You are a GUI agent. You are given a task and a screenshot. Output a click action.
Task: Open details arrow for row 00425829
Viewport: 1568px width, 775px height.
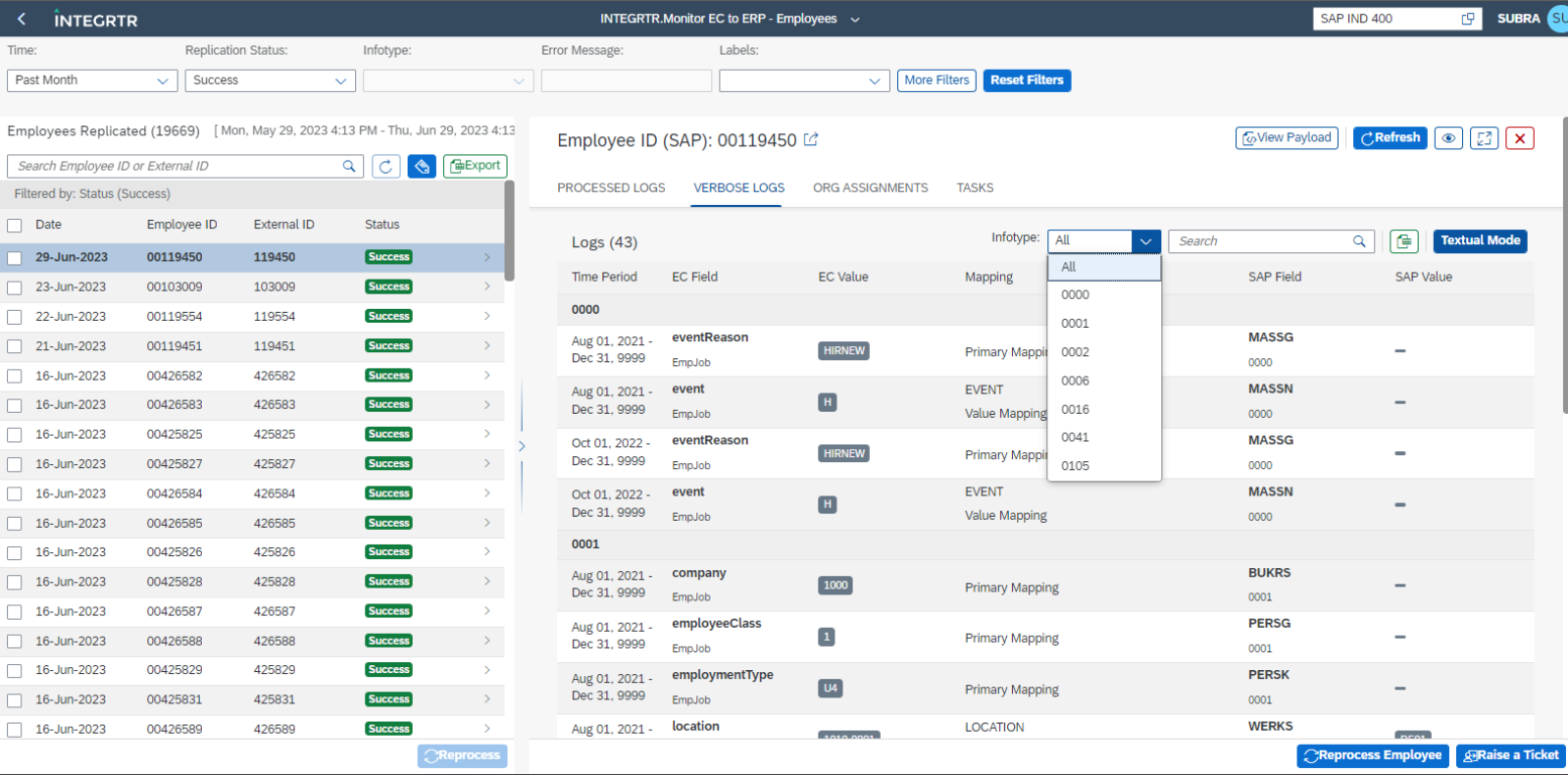[x=487, y=669]
